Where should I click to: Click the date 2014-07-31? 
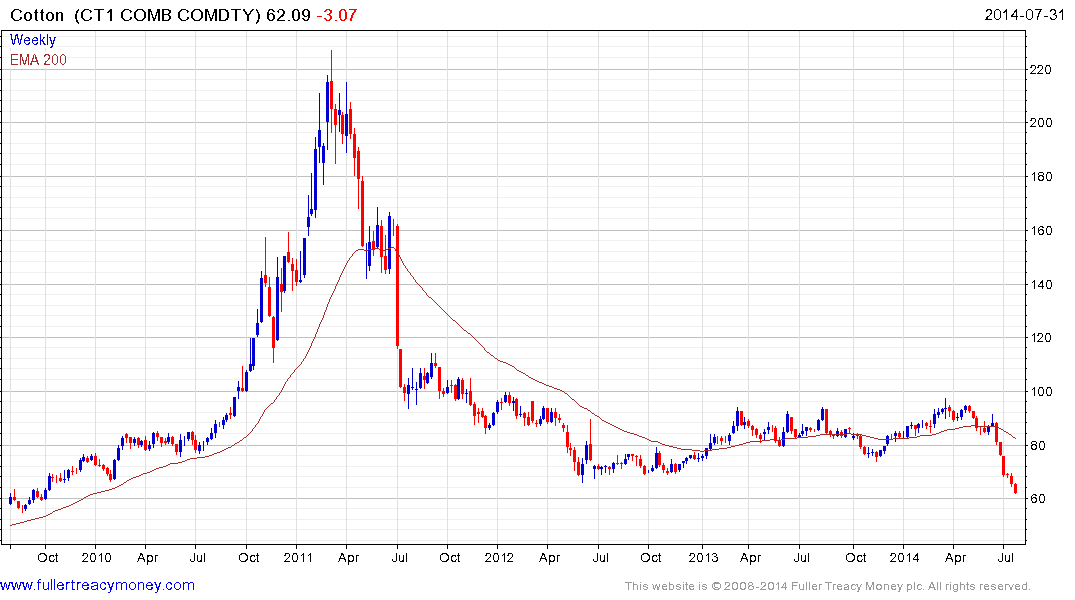pos(1024,14)
